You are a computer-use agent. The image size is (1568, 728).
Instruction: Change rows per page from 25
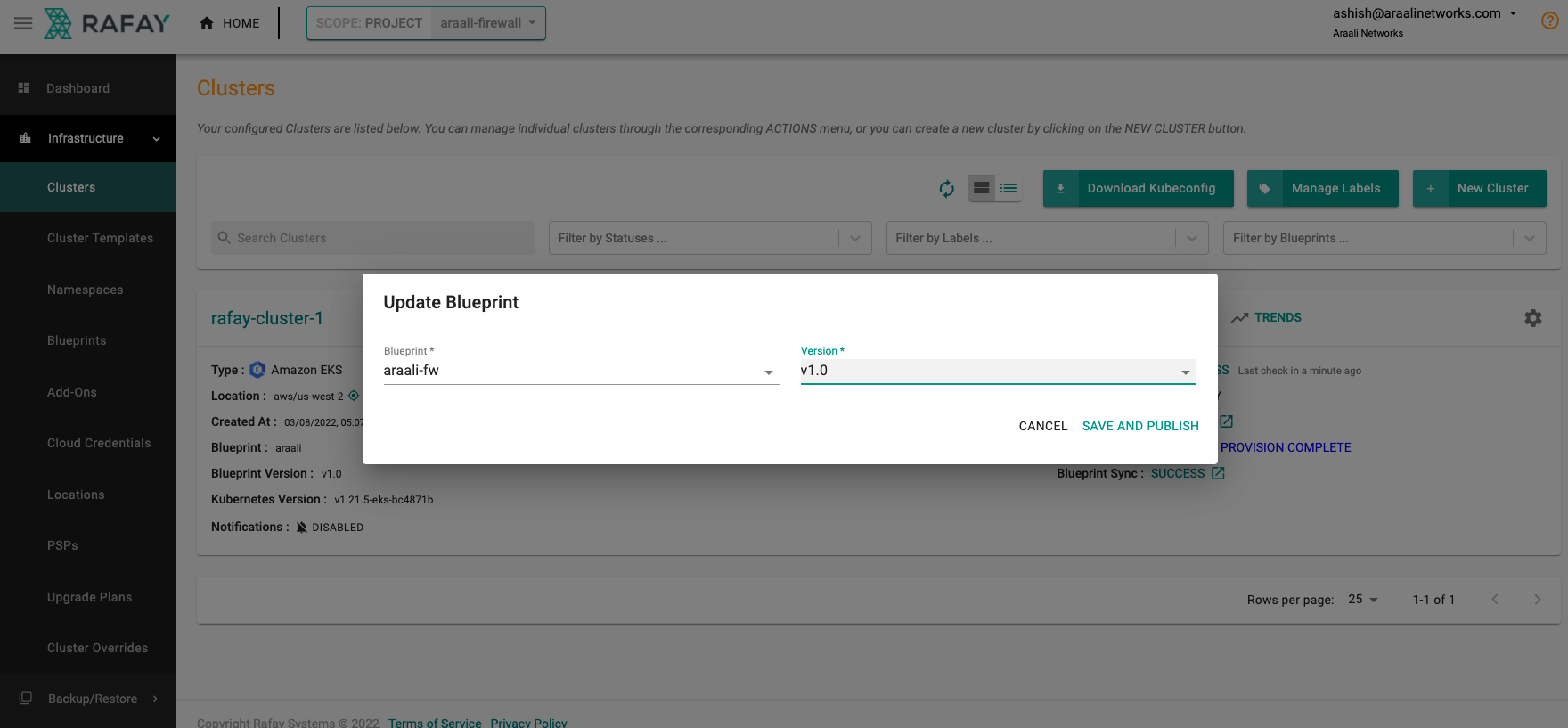coord(1363,600)
